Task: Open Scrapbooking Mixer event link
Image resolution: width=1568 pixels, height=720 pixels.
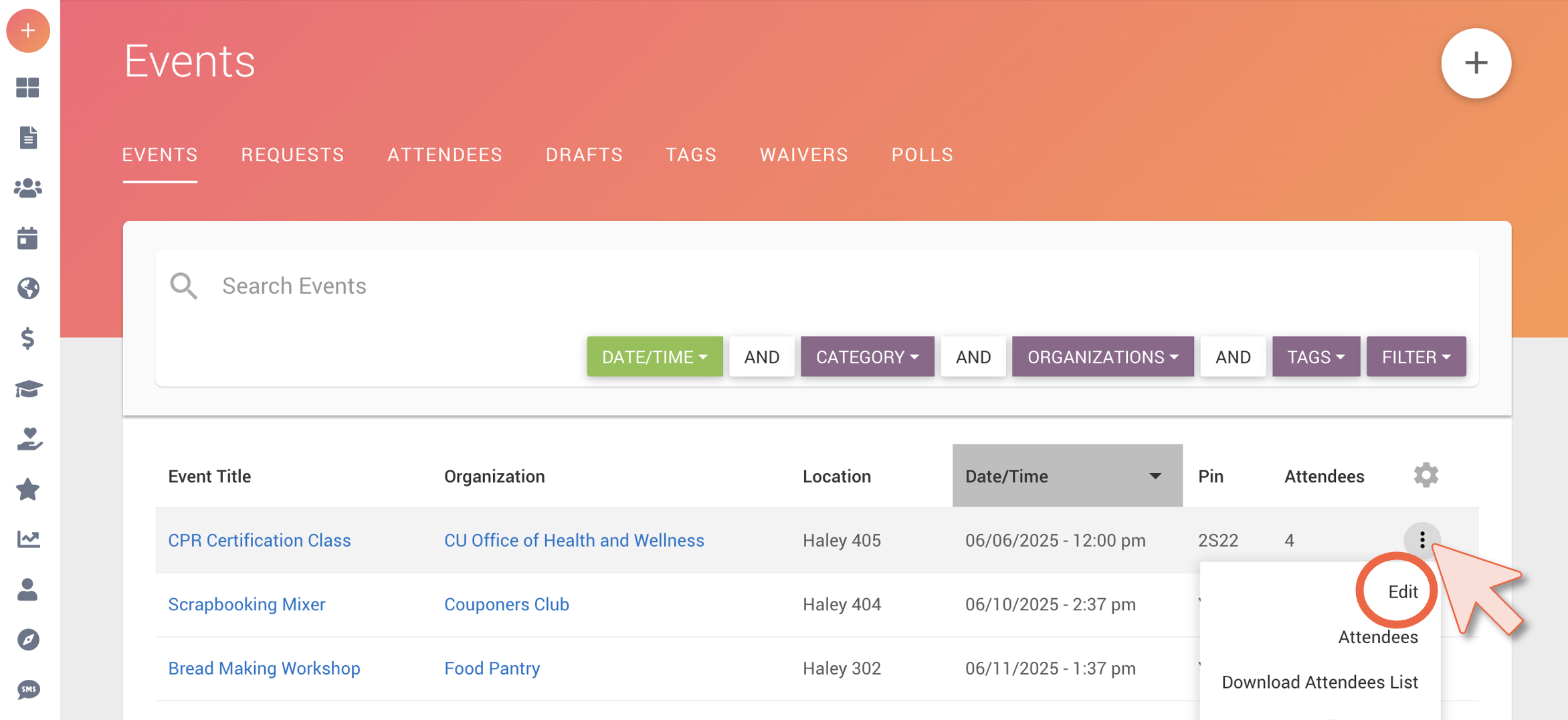Action: point(247,604)
